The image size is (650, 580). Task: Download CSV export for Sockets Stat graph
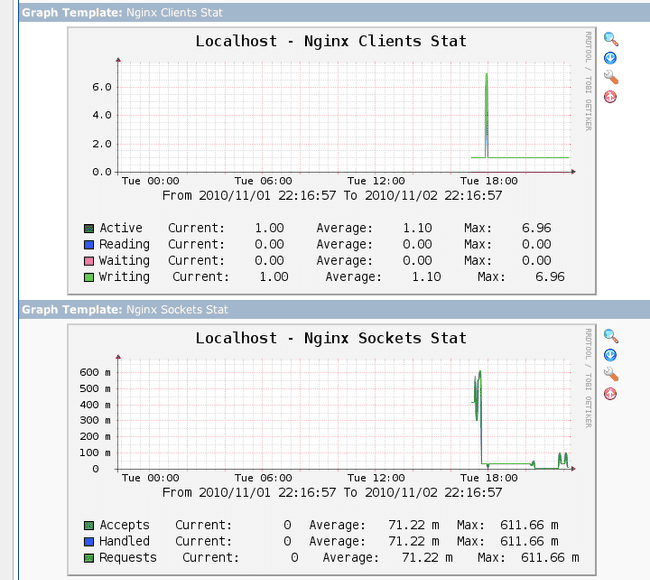click(610, 356)
